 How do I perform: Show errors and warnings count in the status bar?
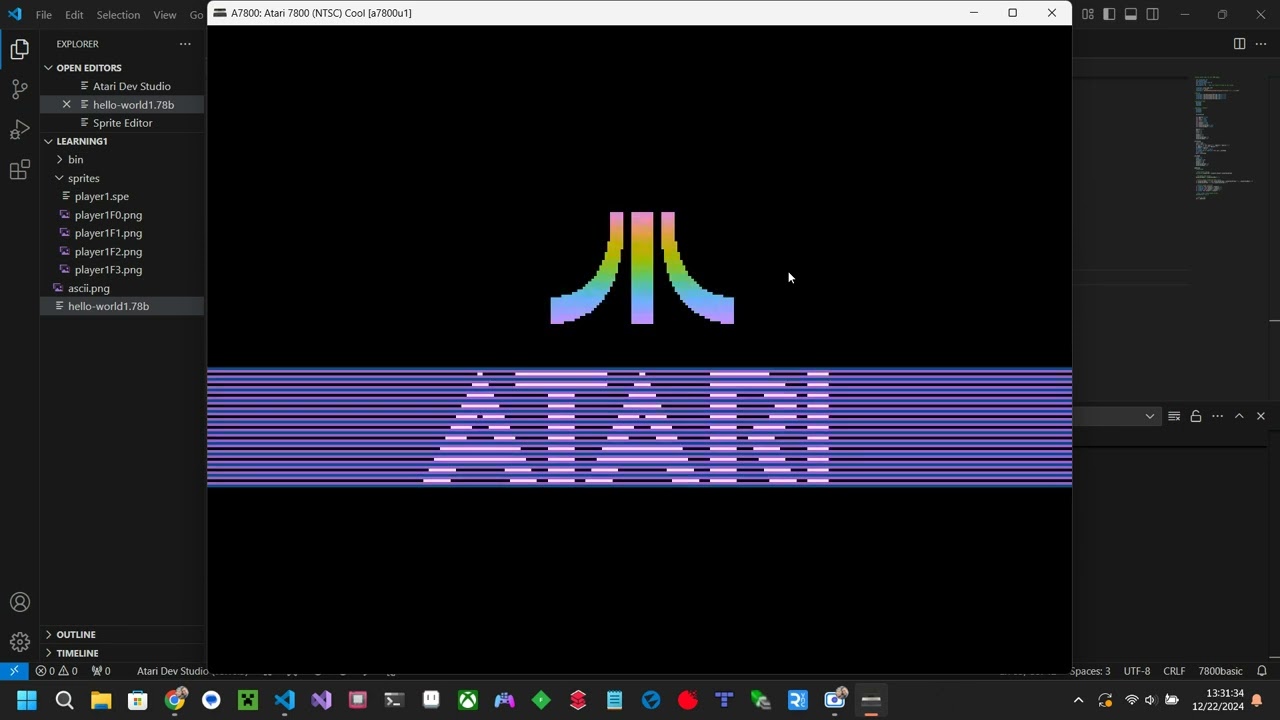coord(56,671)
